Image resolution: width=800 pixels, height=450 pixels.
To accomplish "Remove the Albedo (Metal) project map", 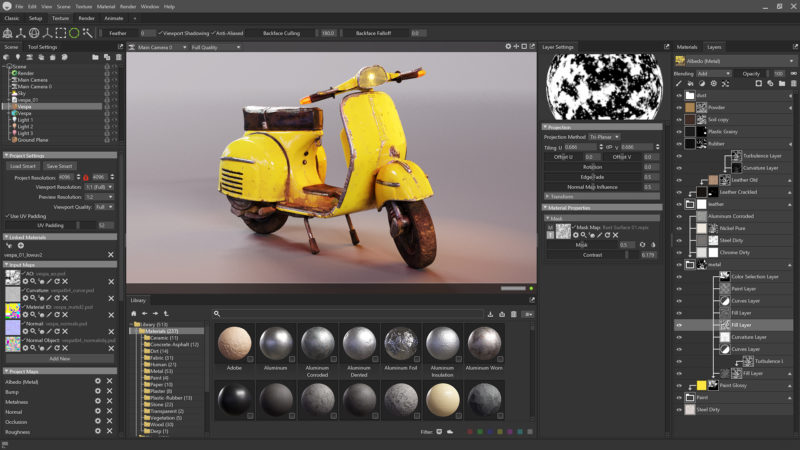I will point(111,381).
